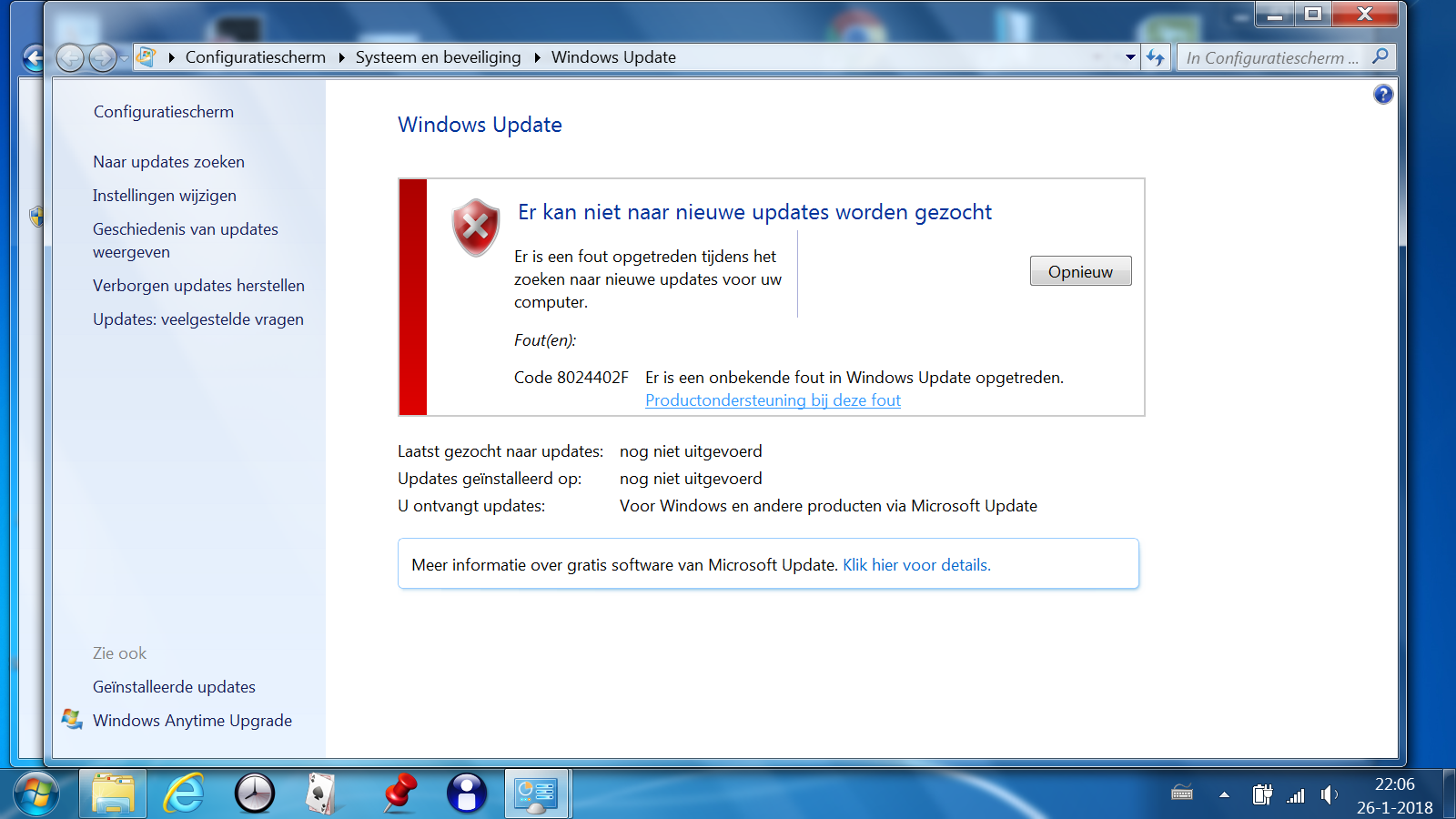Image resolution: width=1456 pixels, height=819 pixels.
Task: Show hidden tray icons arrow
Action: 1224,794
